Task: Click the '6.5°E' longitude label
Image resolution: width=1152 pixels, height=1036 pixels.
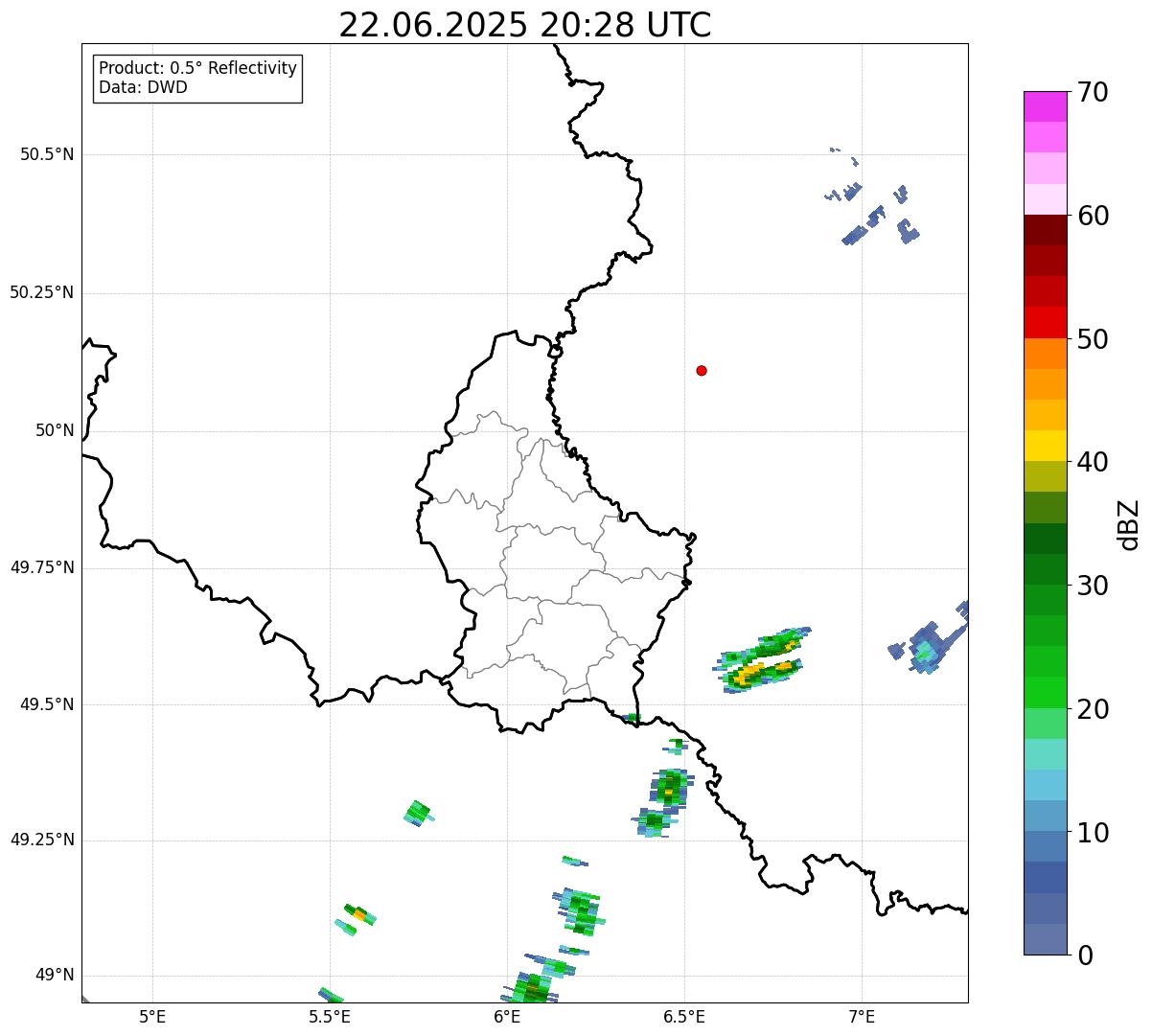Action: 685,1016
